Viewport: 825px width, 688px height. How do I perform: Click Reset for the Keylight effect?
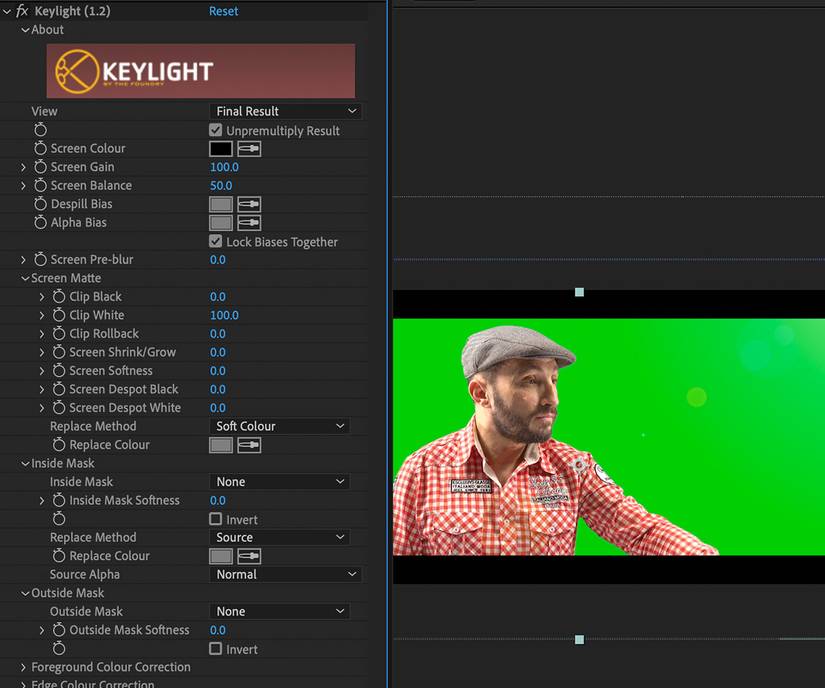(224, 11)
